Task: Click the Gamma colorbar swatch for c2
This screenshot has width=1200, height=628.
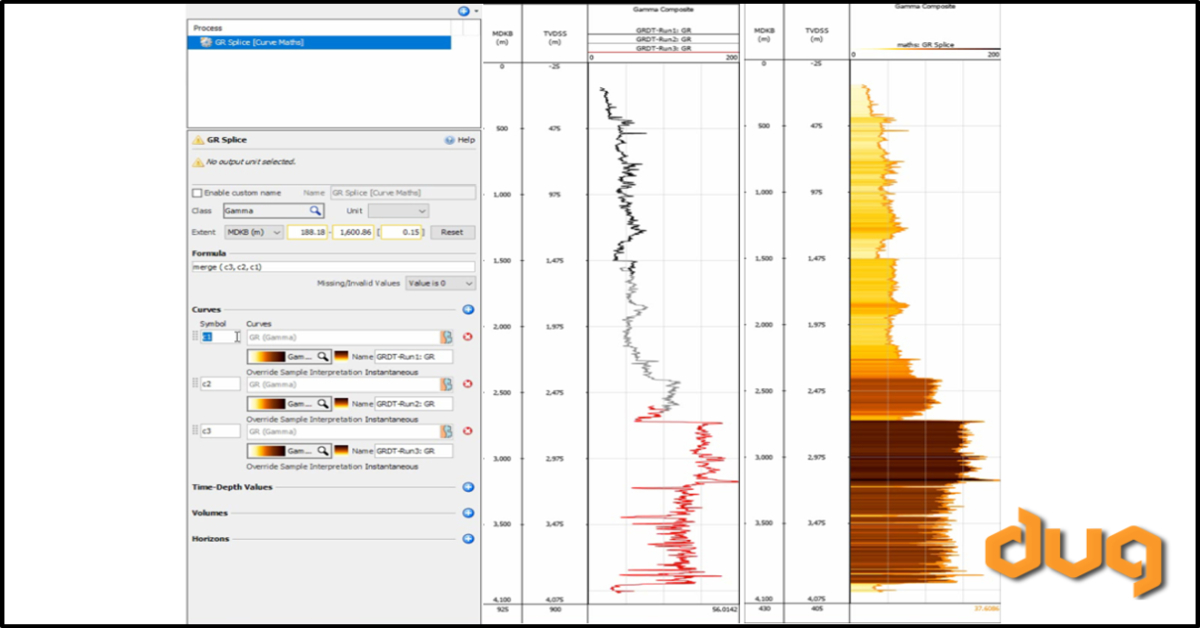Action: (266, 403)
